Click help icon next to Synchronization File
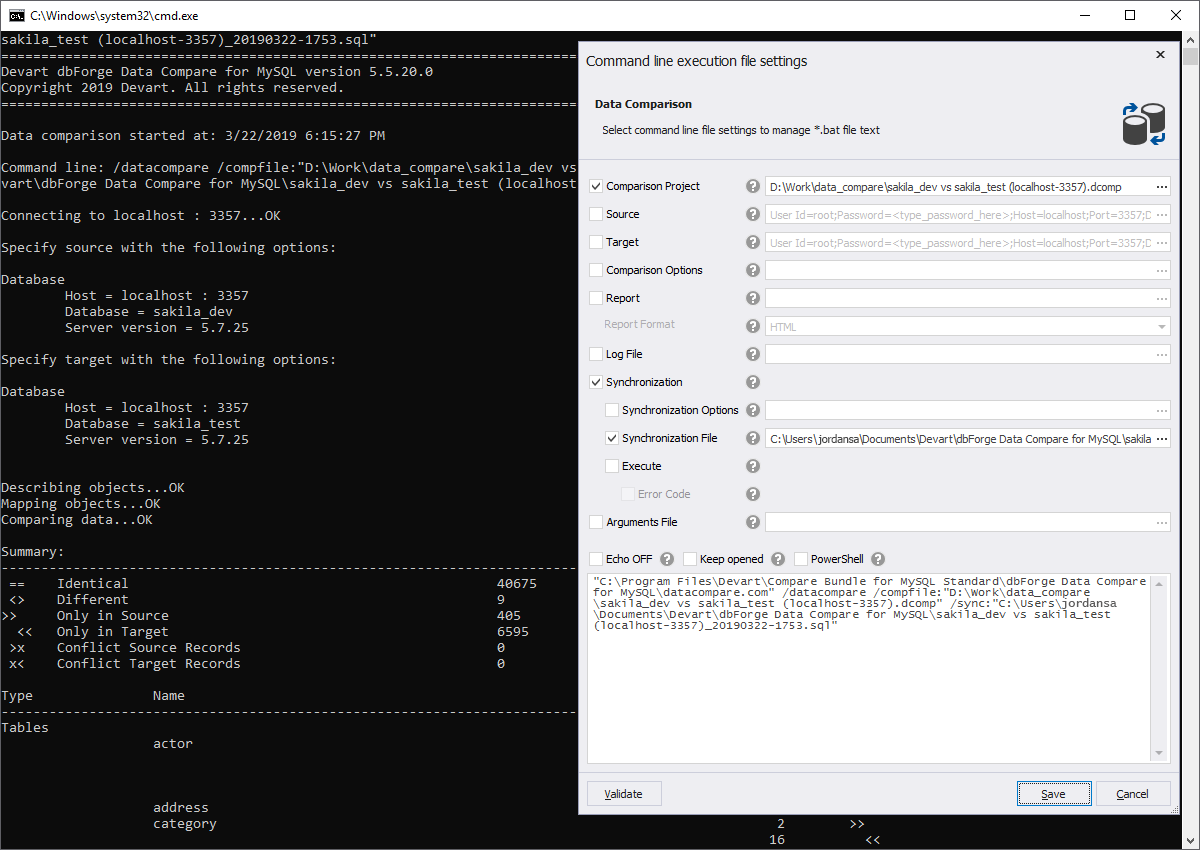Image resolution: width=1200 pixels, height=850 pixels. click(753, 438)
